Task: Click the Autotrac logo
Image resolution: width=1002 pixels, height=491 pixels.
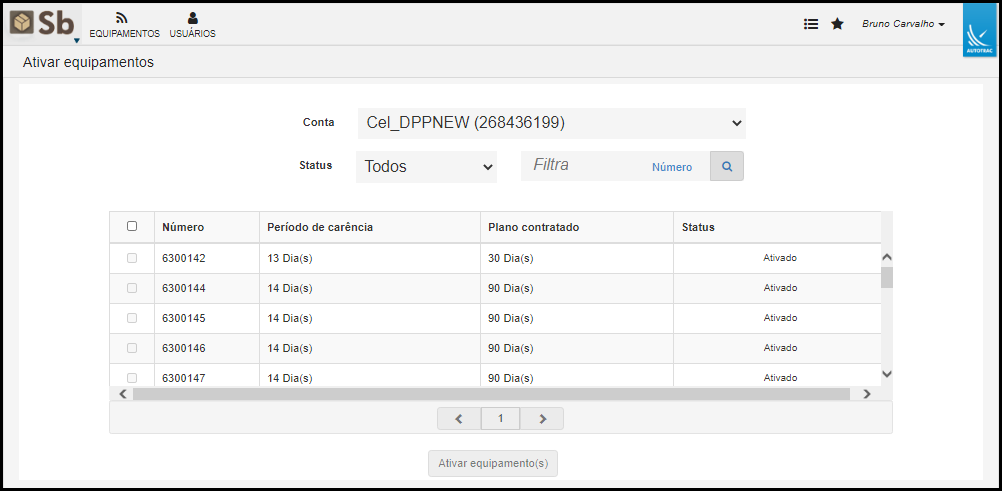Action: tap(979, 30)
